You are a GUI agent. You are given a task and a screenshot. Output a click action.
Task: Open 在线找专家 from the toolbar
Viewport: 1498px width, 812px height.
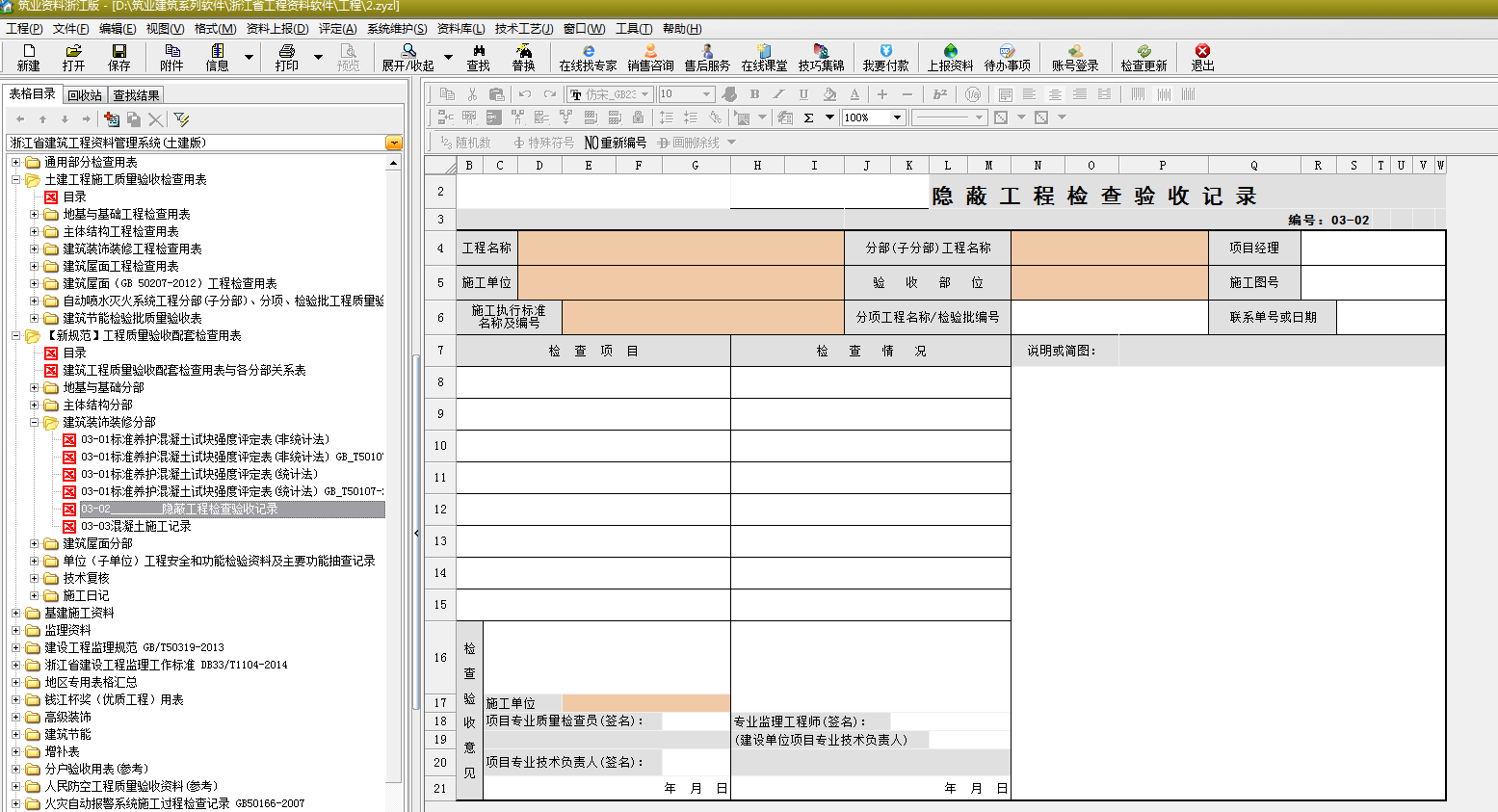pyautogui.click(x=588, y=57)
